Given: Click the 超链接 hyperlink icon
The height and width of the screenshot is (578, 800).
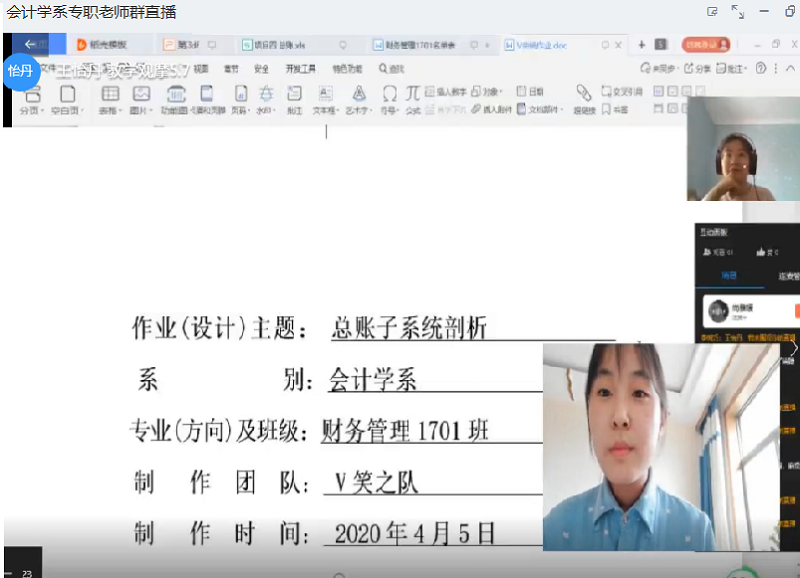Looking at the screenshot, I should tap(584, 96).
